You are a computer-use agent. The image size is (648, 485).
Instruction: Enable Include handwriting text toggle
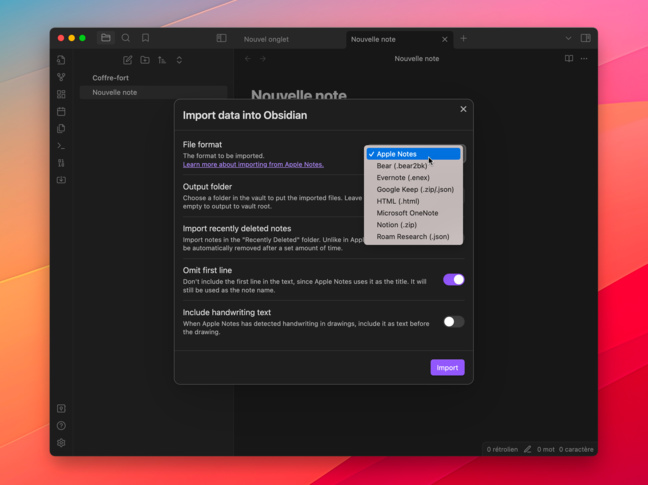[x=454, y=321]
